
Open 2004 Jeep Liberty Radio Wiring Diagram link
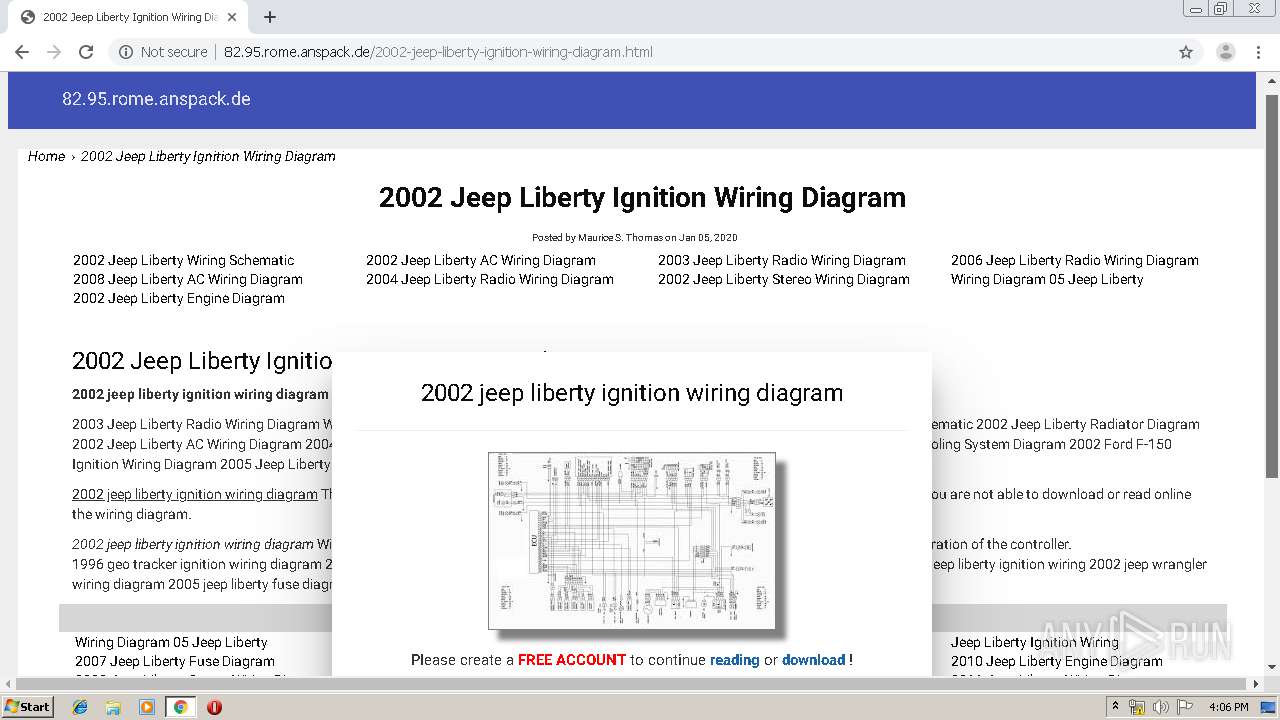pos(490,279)
